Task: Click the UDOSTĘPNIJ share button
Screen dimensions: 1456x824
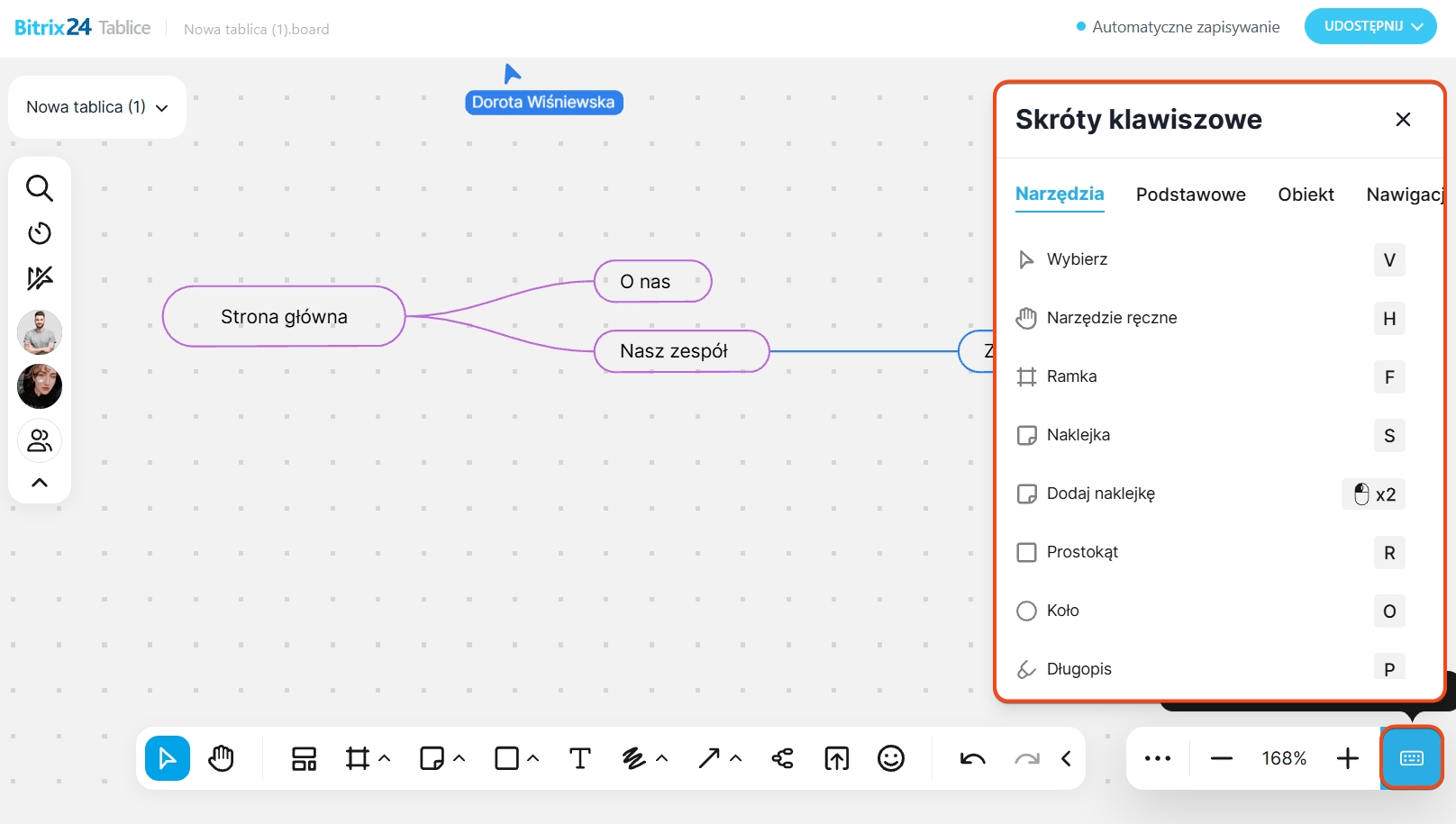Action: (1370, 26)
